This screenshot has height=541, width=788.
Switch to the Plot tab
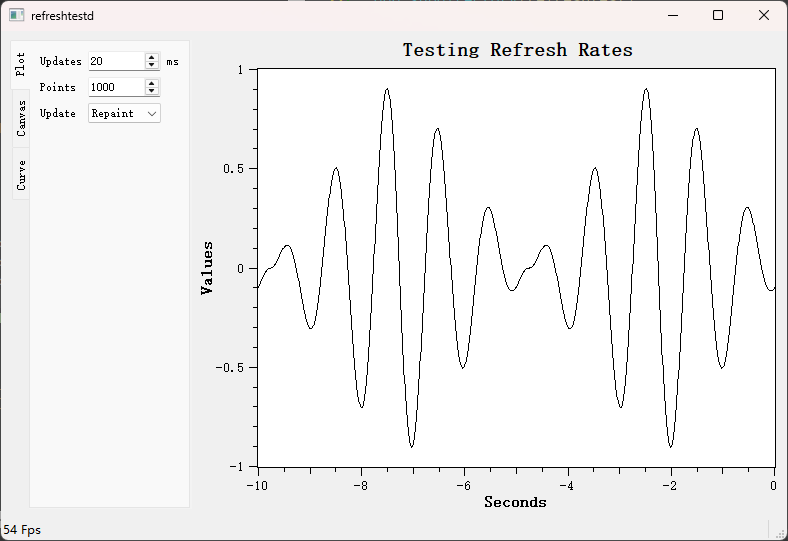pos(20,65)
